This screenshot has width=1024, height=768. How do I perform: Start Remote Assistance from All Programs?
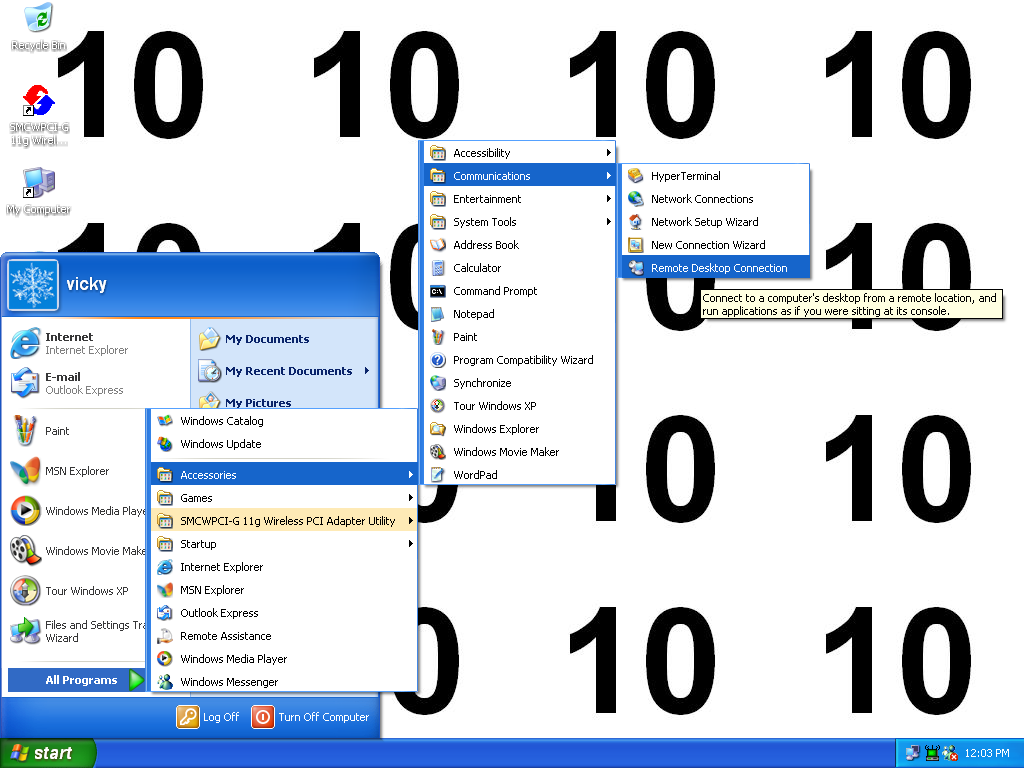pos(284,636)
